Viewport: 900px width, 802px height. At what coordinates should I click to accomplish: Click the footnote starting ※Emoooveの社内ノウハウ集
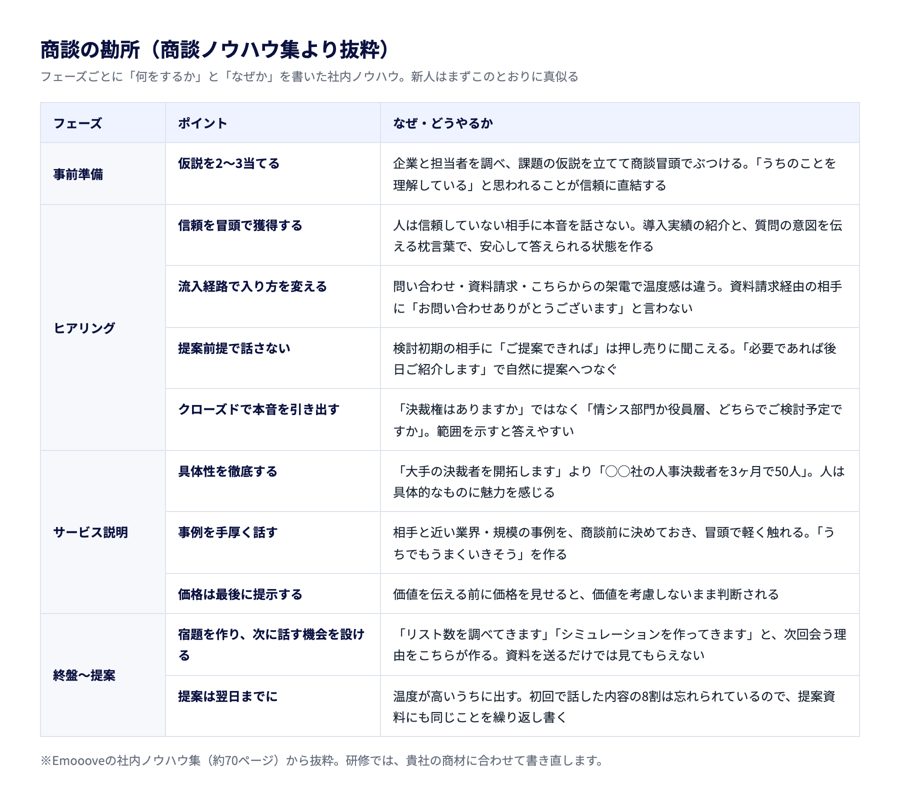point(322,761)
